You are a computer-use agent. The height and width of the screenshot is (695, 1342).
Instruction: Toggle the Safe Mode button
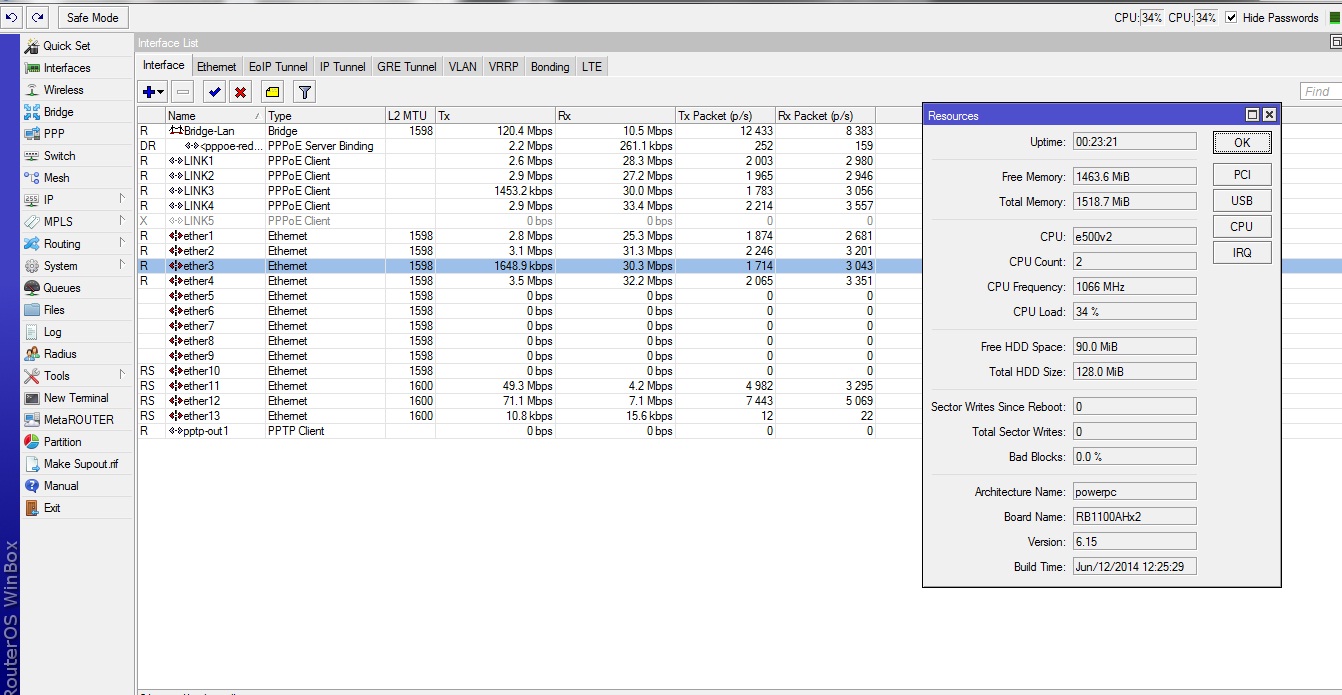point(92,17)
